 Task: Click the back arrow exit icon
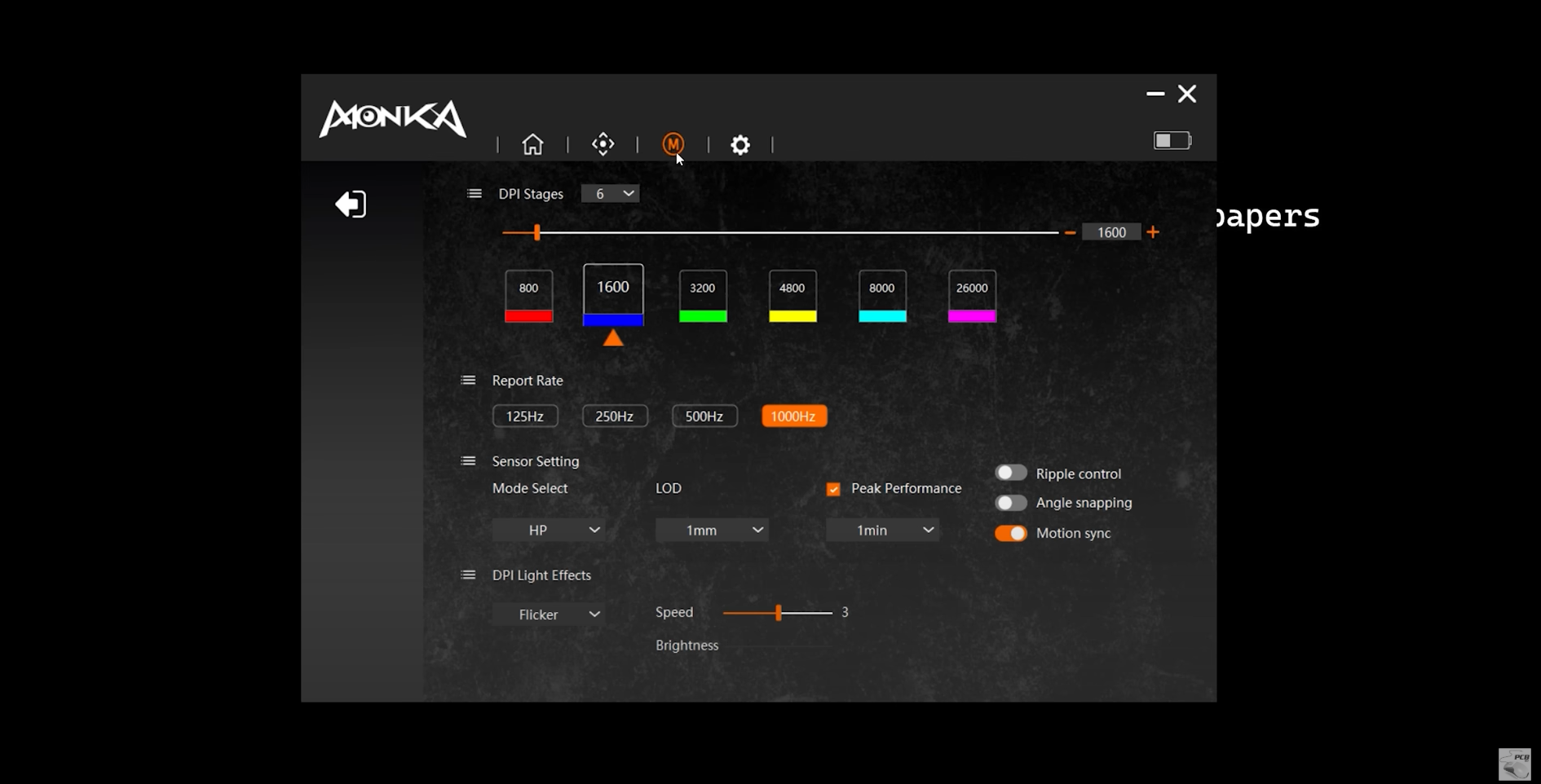(351, 204)
